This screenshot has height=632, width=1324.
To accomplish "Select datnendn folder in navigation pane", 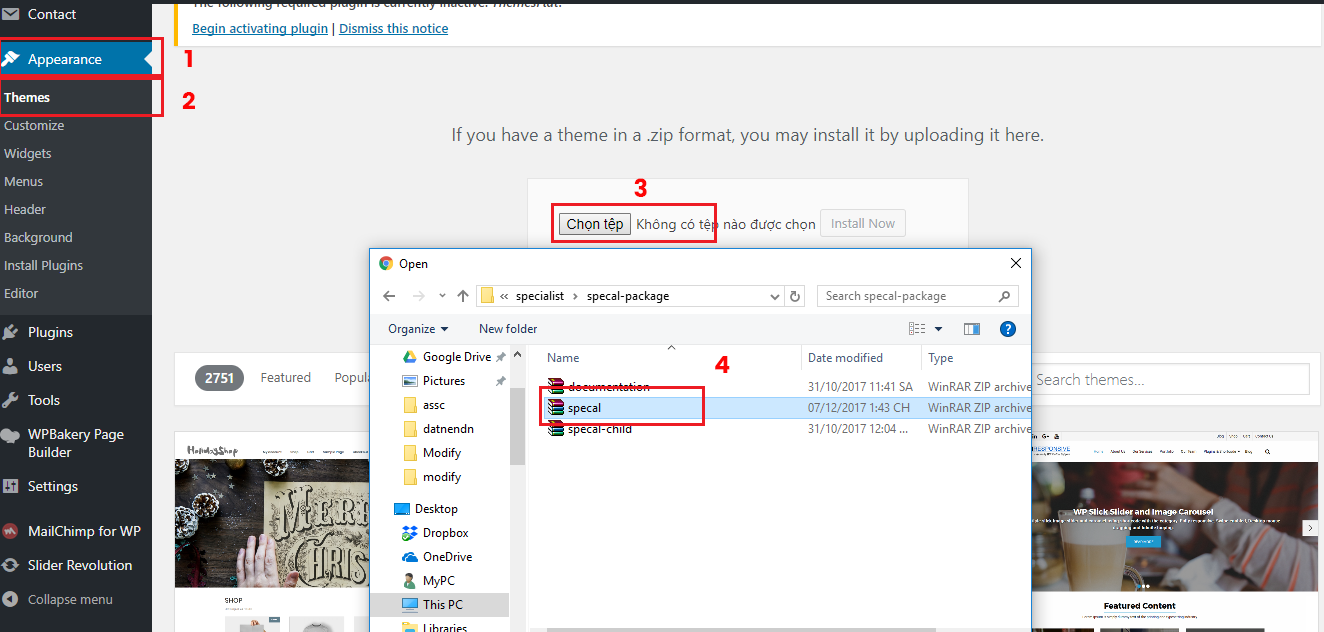I will click(x=437, y=429).
